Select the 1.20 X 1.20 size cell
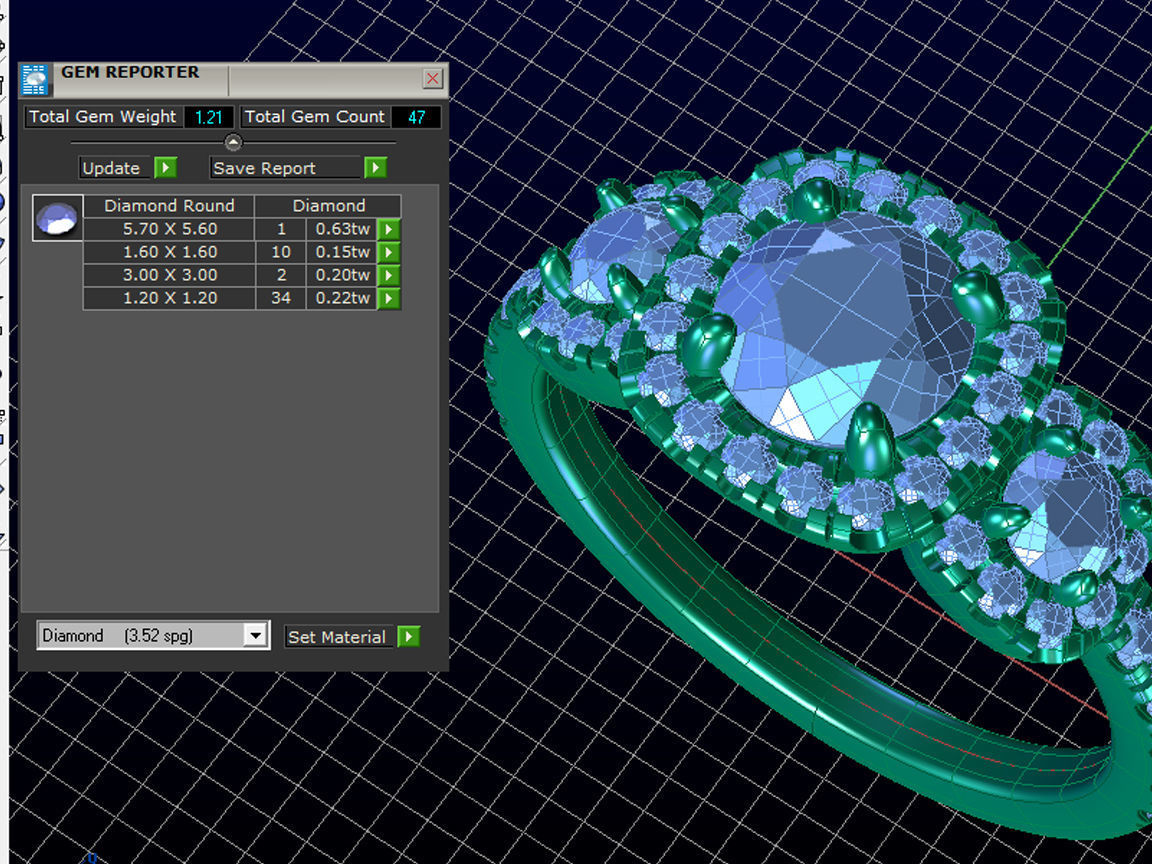This screenshot has width=1152, height=864. click(x=170, y=298)
